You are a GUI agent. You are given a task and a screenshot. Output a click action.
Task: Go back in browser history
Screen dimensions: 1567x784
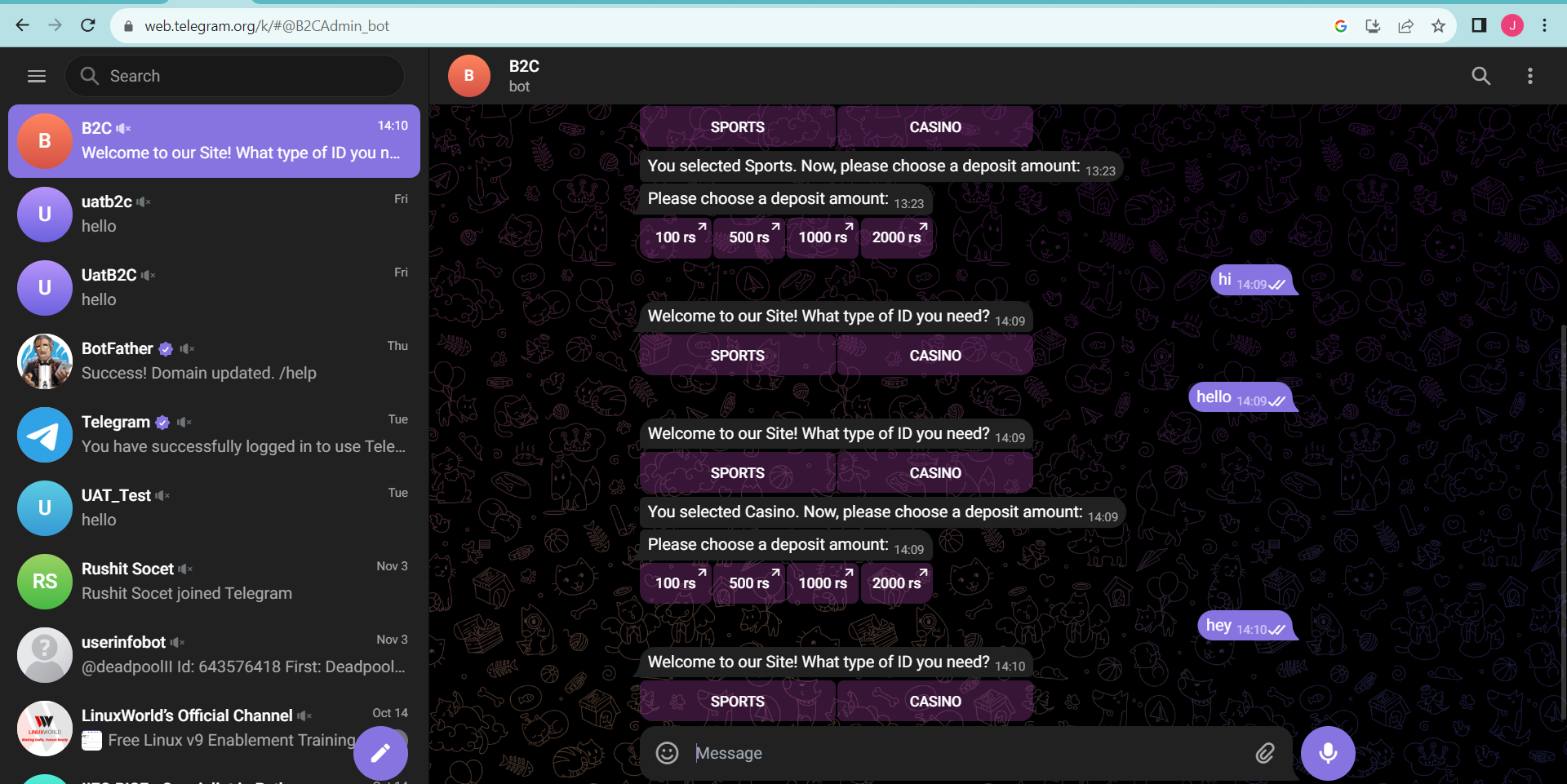tap(22, 25)
